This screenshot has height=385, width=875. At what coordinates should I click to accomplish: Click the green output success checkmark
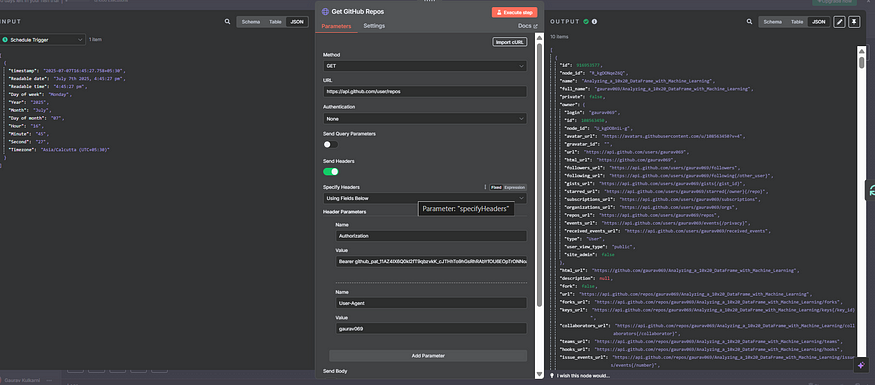coord(586,22)
